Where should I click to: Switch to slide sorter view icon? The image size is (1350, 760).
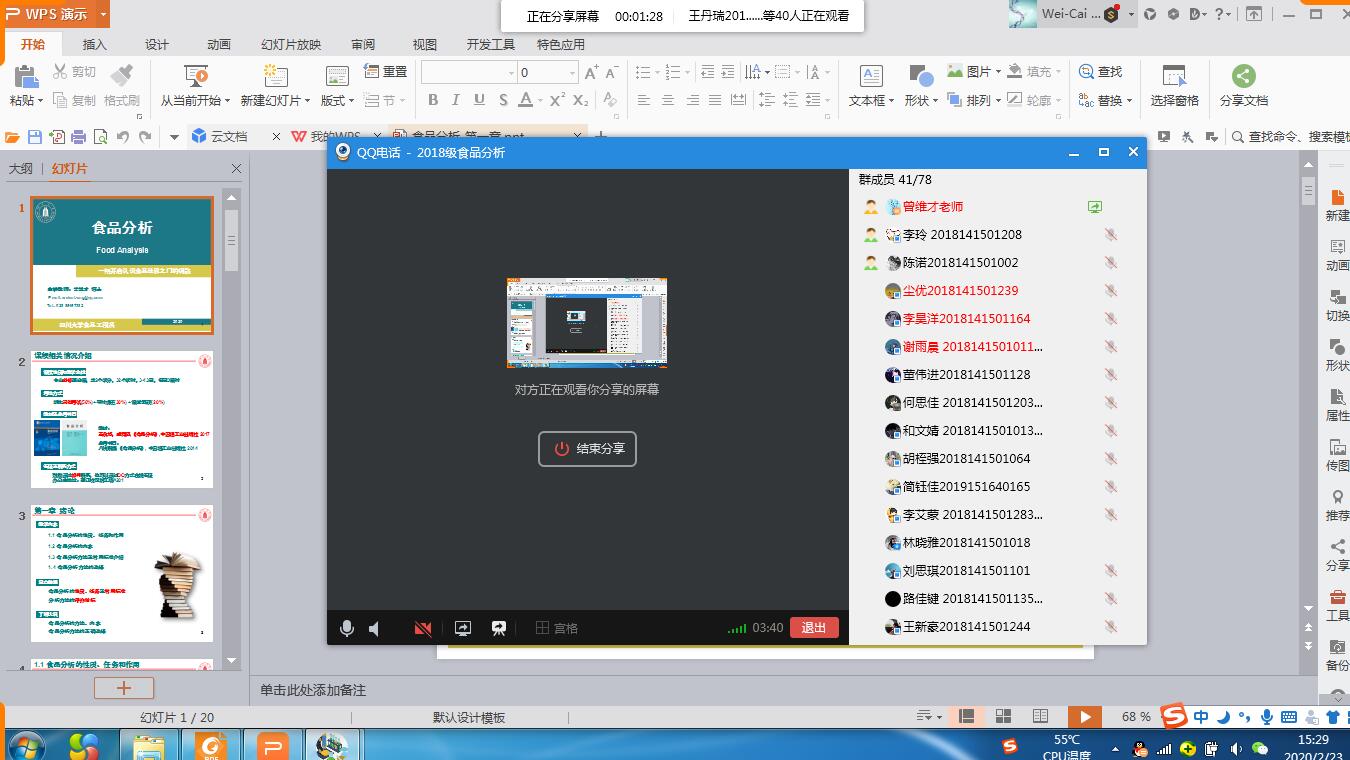[1003, 716]
